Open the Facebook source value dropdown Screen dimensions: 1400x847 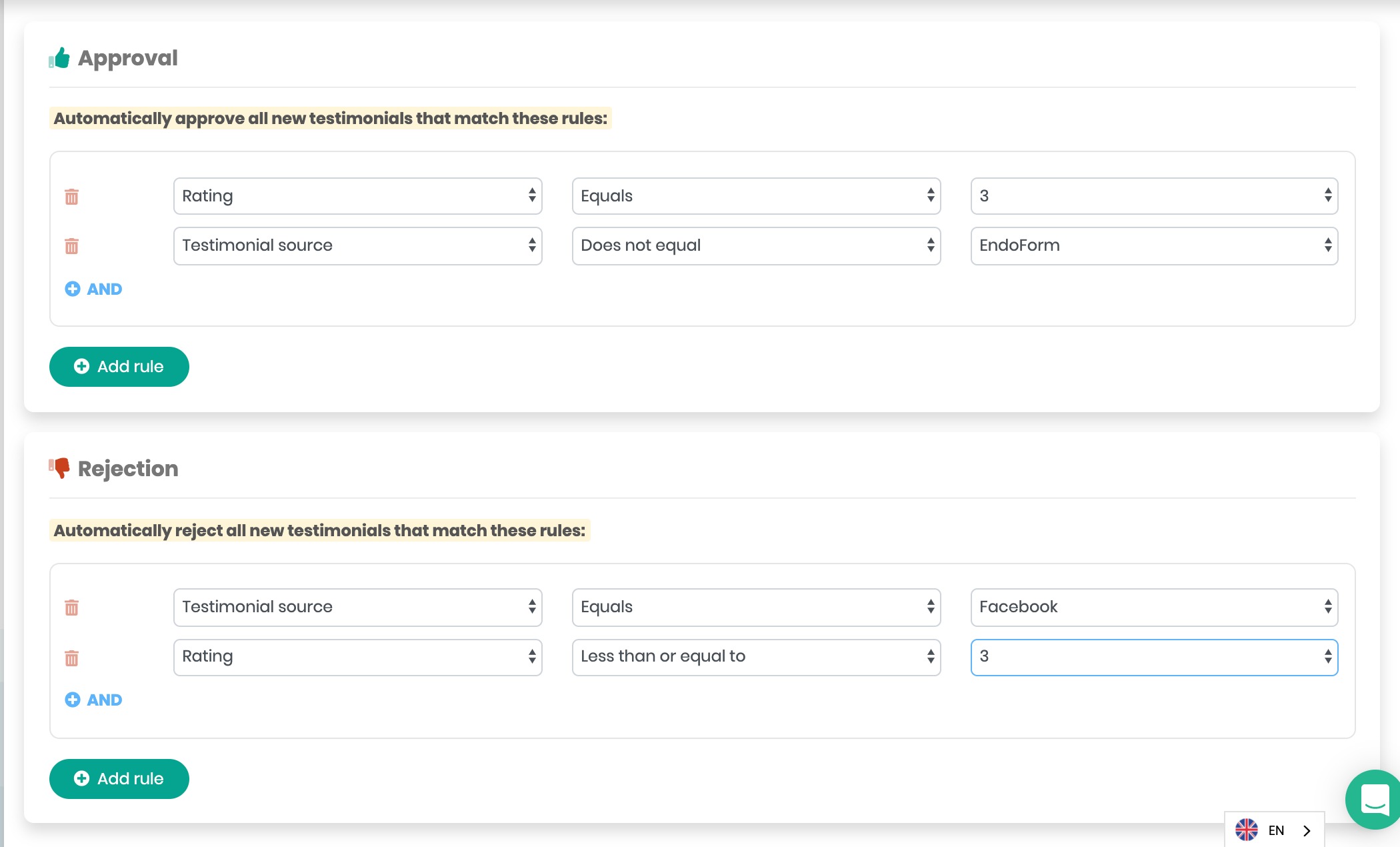pyautogui.click(x=1154, y=607)
